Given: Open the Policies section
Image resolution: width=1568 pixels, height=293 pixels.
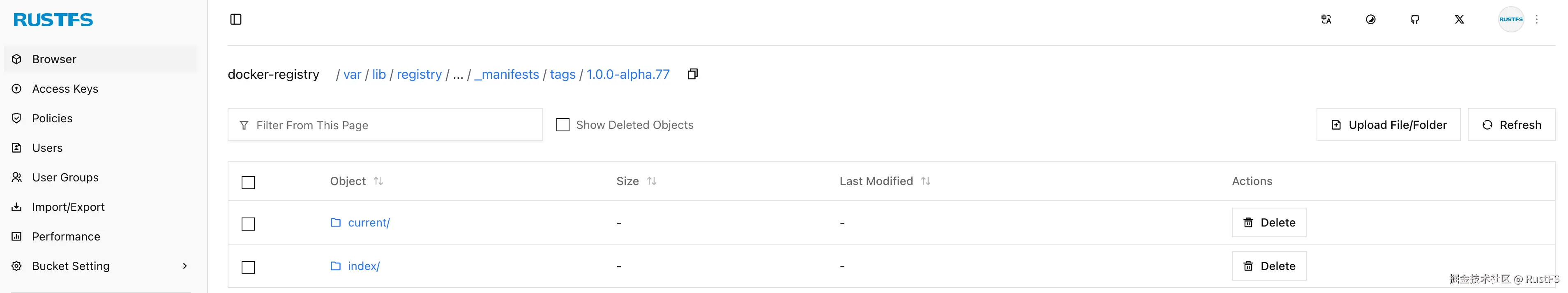Looking at the screenshot, I should [52, 119].
